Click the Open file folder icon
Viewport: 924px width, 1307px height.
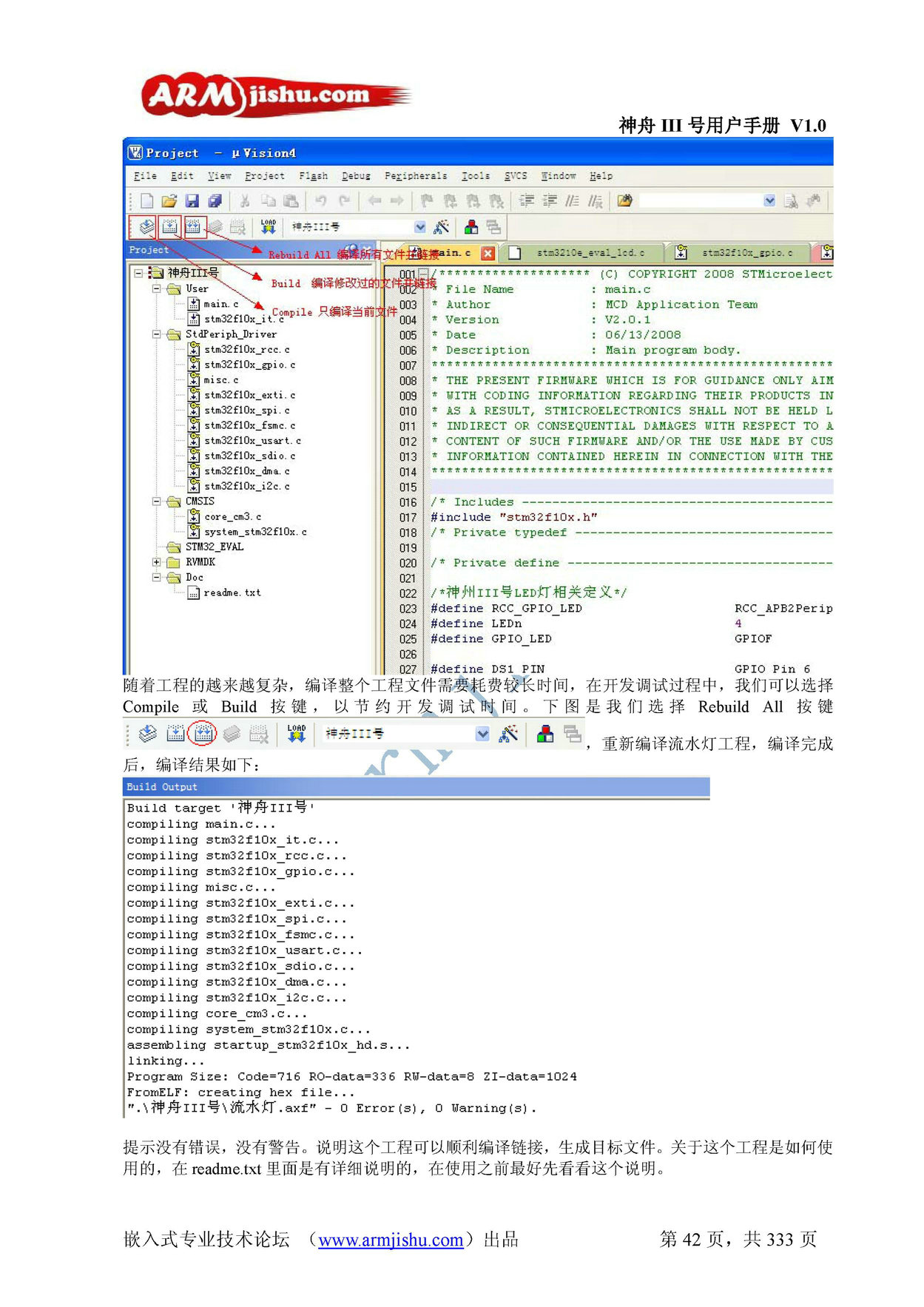169,201
